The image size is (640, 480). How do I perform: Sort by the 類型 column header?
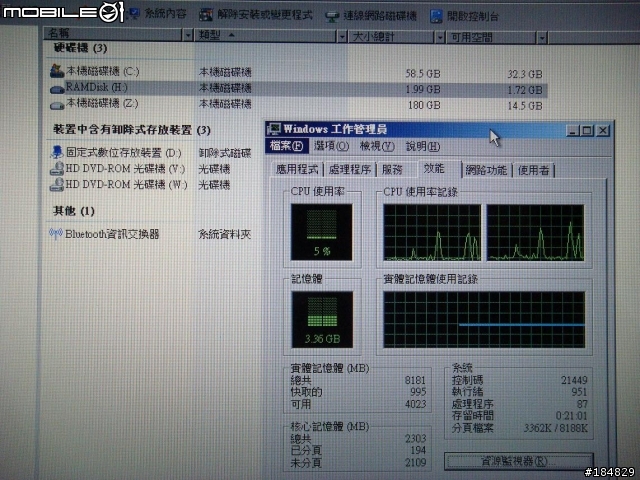point(266,36)
